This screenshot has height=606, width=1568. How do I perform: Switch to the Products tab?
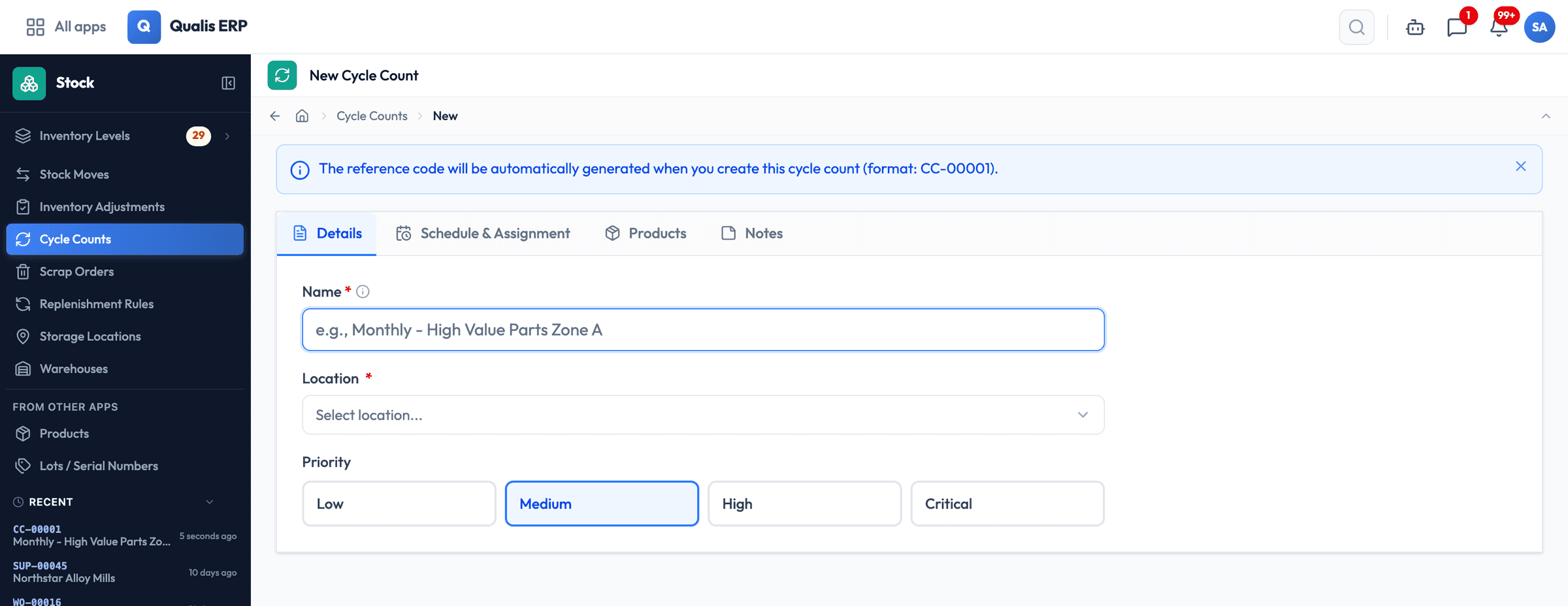point(645,233)
